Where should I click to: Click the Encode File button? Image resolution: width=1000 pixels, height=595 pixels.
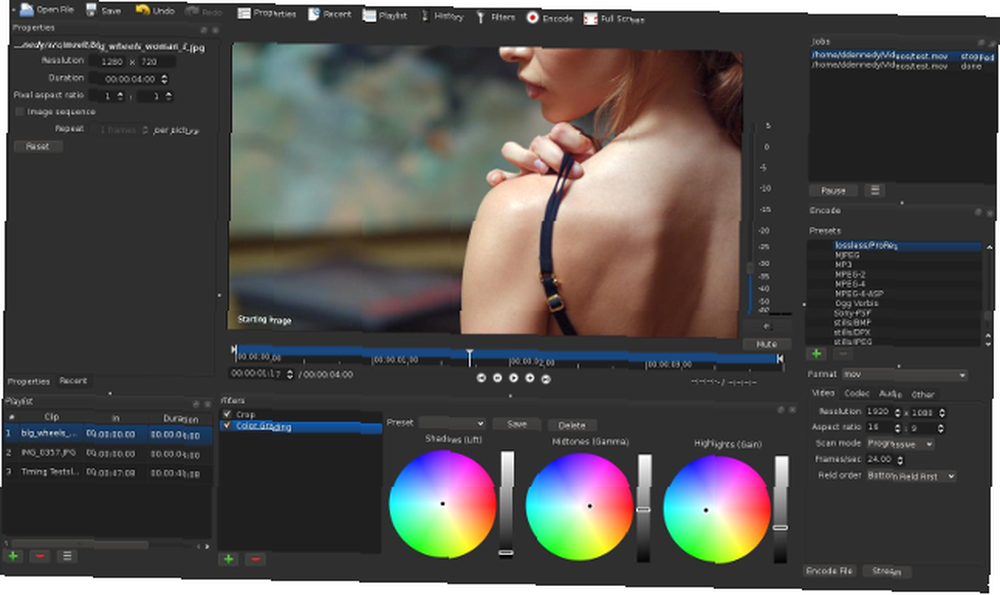point(830,571)
